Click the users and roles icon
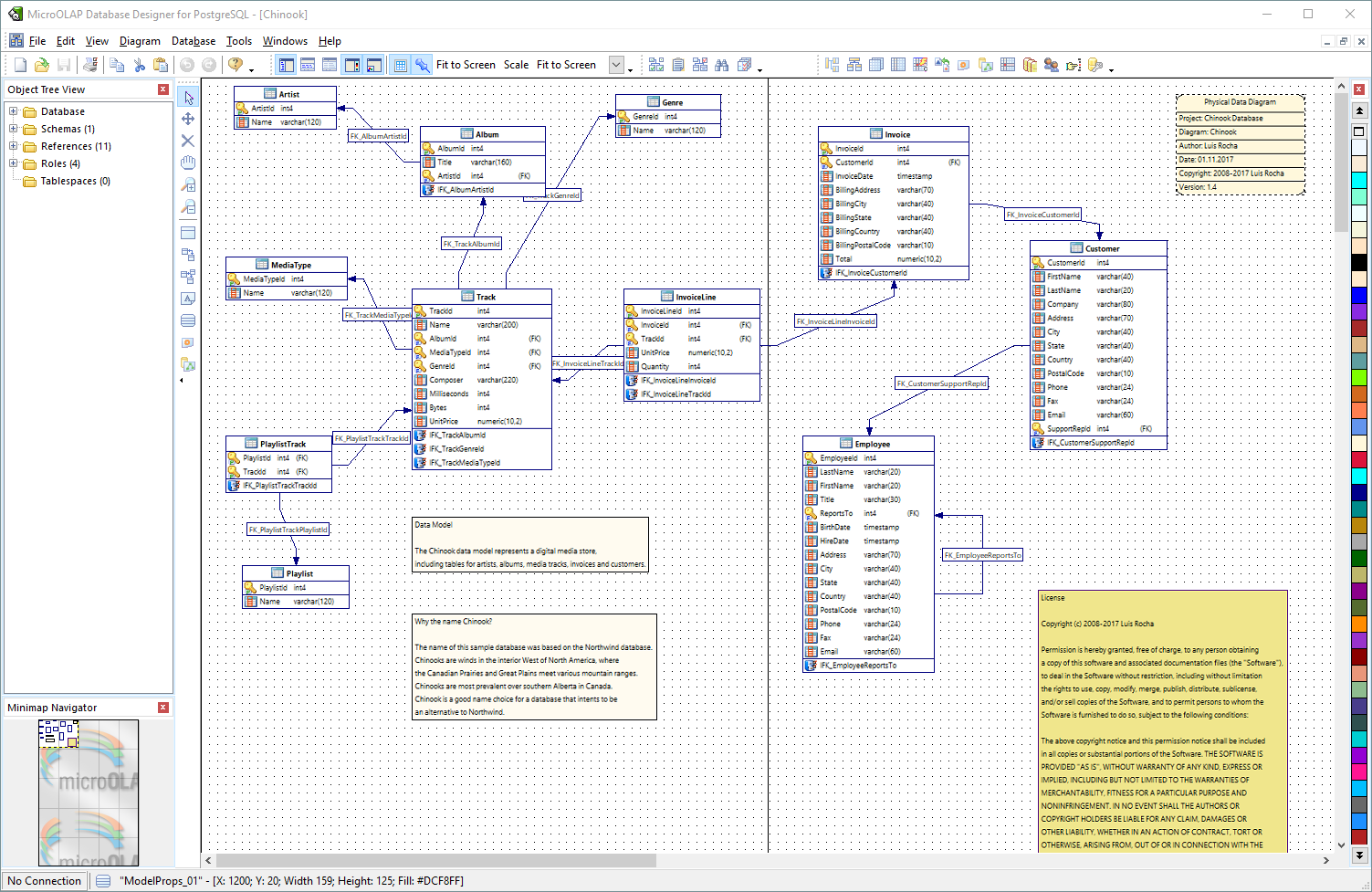The image size is (1372, 892). (1052, 65)
